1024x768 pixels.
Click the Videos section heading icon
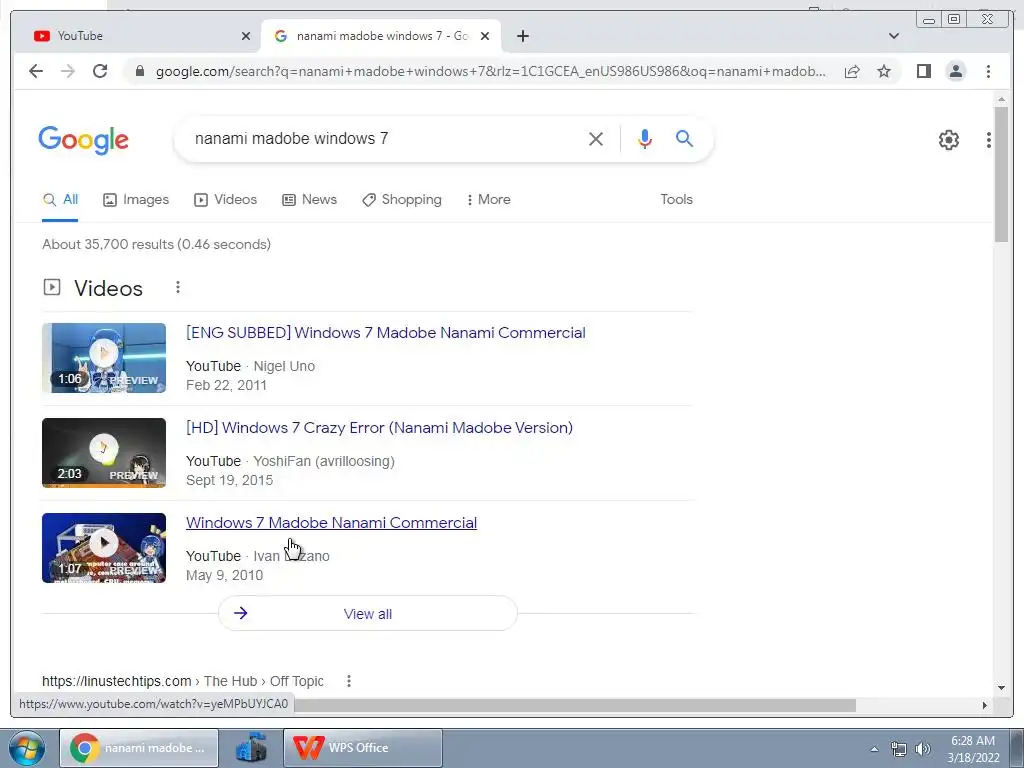coord(52,287)
